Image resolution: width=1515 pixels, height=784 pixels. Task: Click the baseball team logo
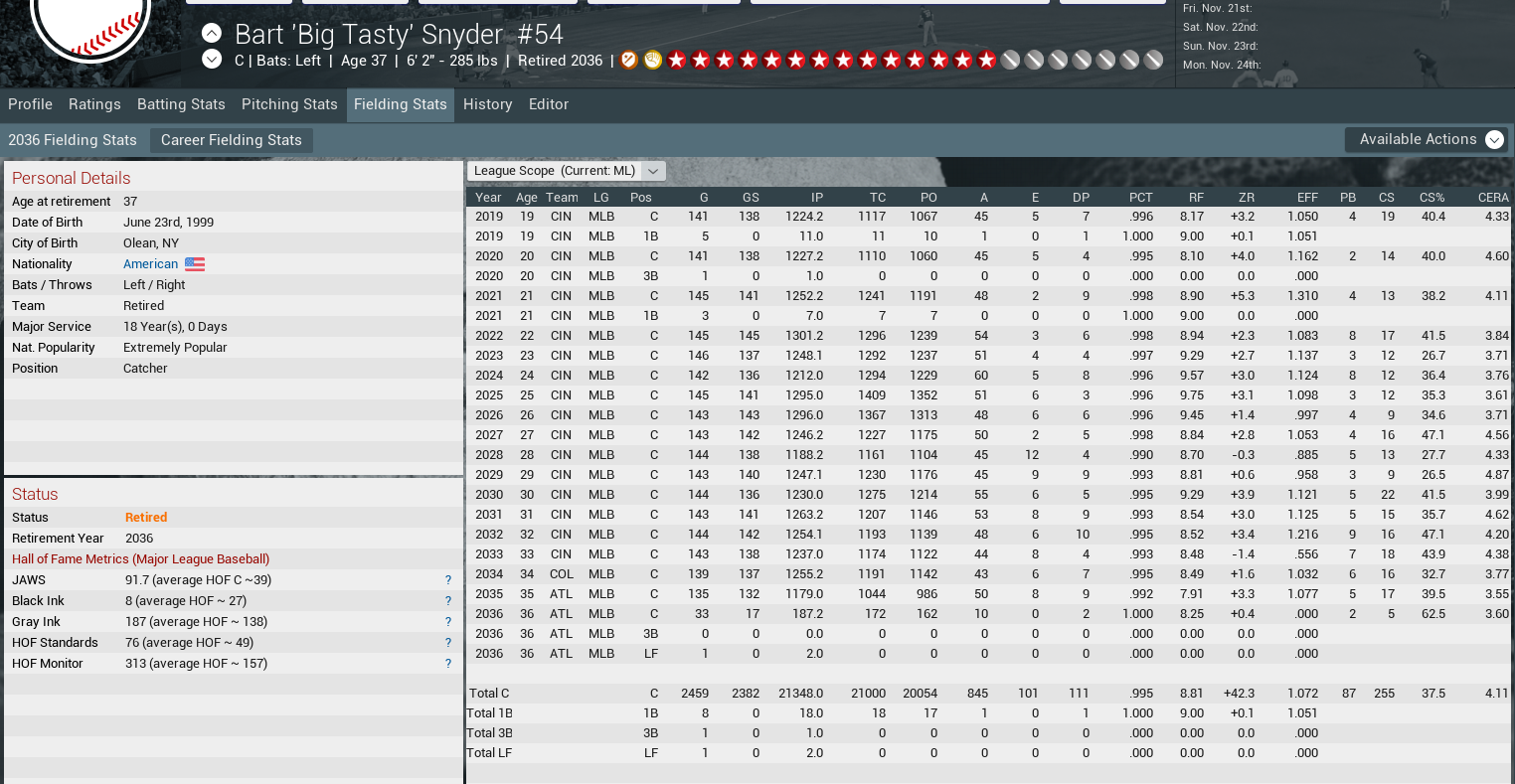(x=90, y=25)
